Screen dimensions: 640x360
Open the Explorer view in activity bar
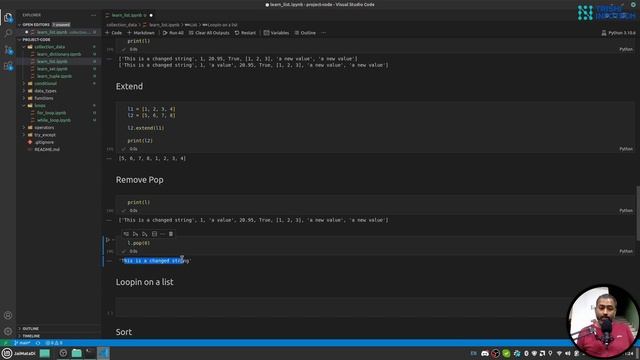tap(8, 17)
